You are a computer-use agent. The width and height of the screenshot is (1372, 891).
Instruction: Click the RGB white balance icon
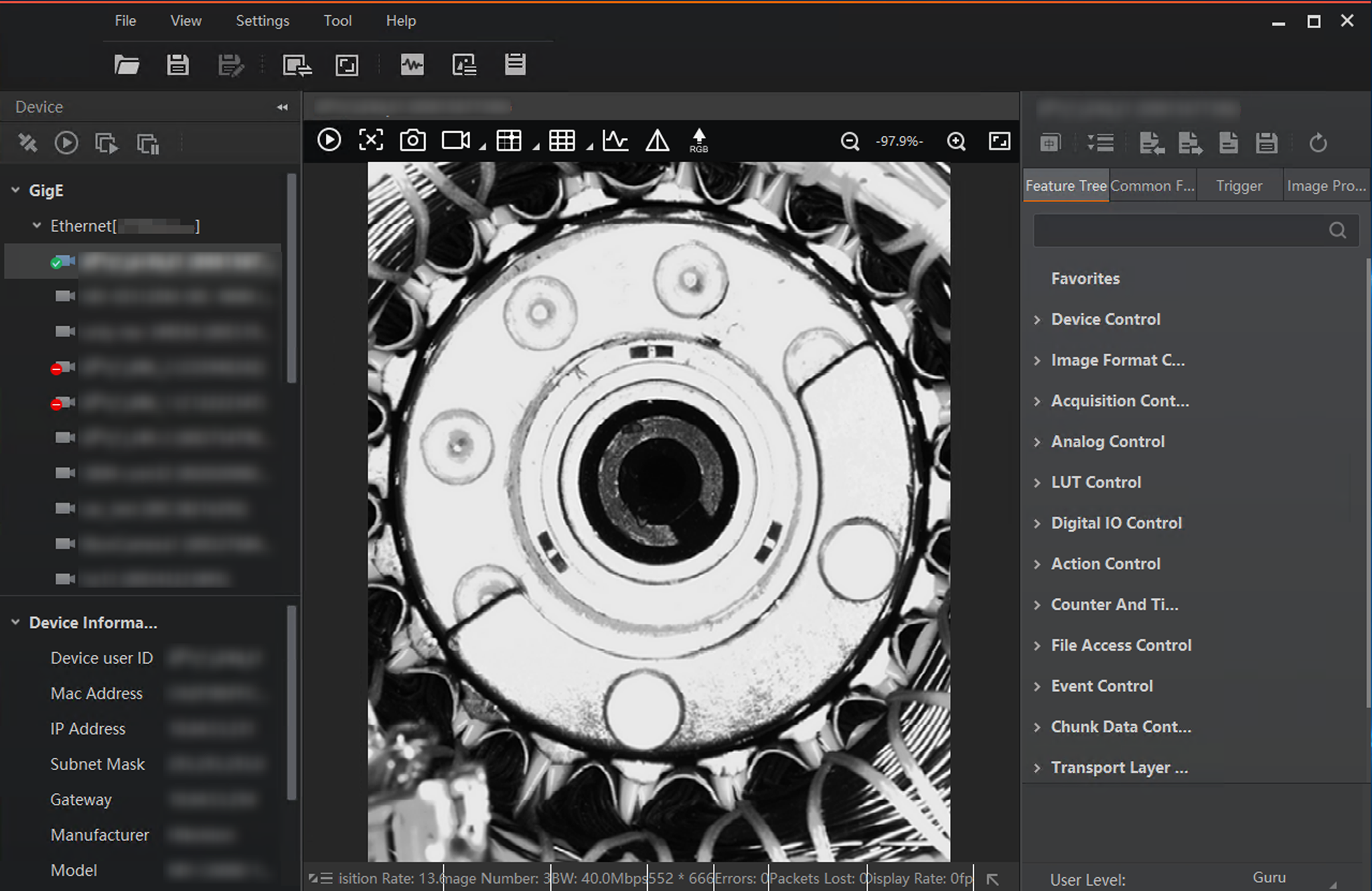(698, 141)
